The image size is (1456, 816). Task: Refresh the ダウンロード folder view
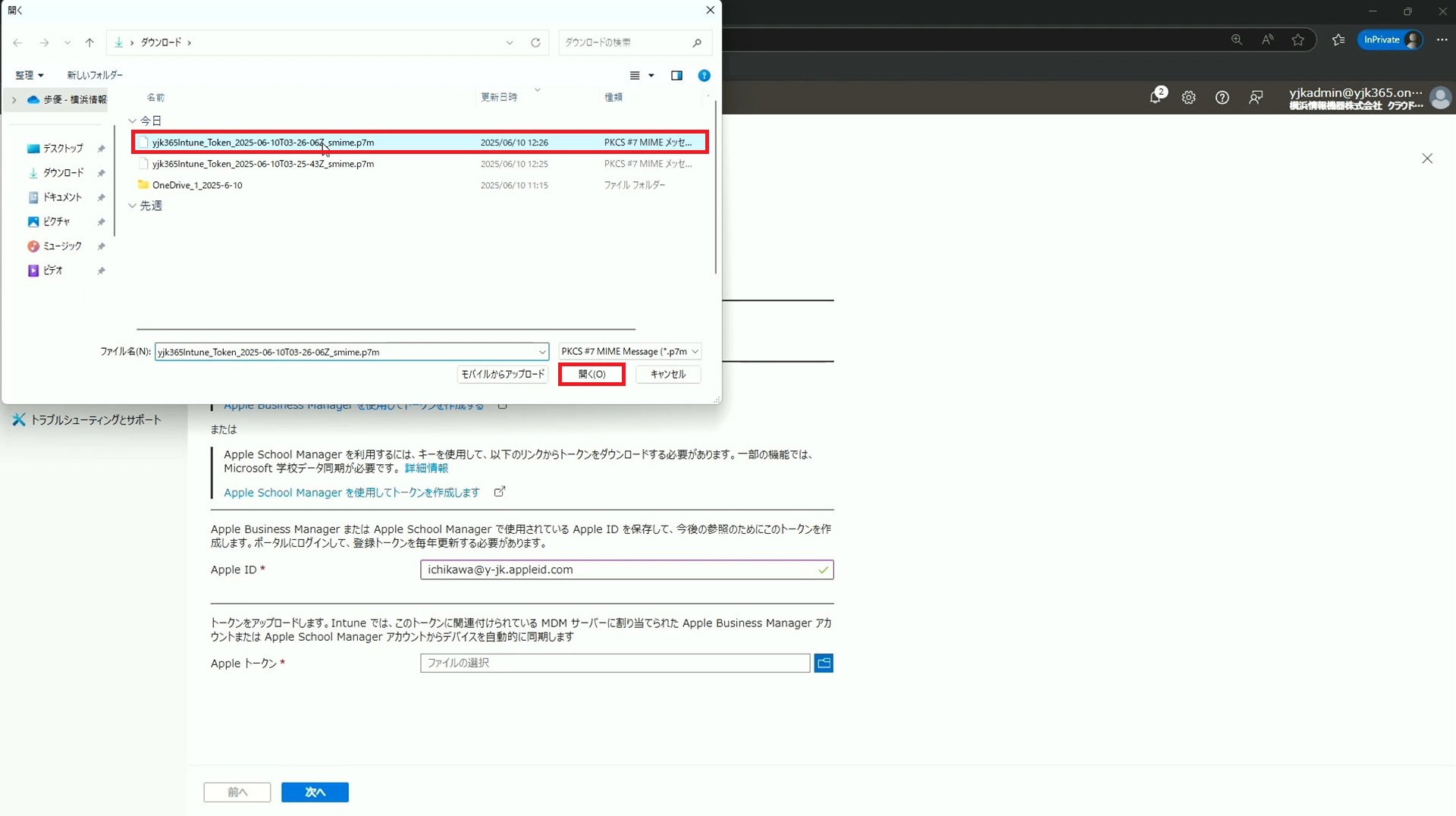point(535,42)
